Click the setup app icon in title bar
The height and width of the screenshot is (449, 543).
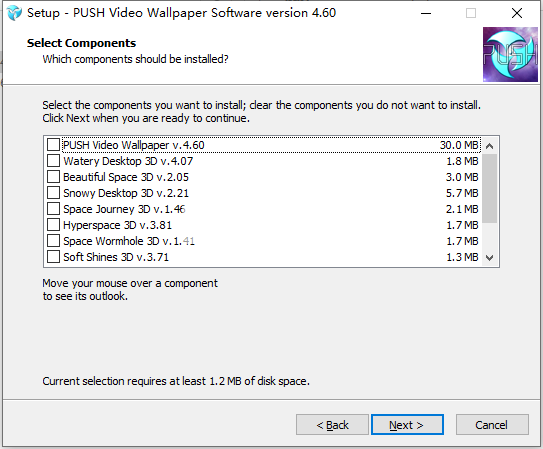pos(14,13)
